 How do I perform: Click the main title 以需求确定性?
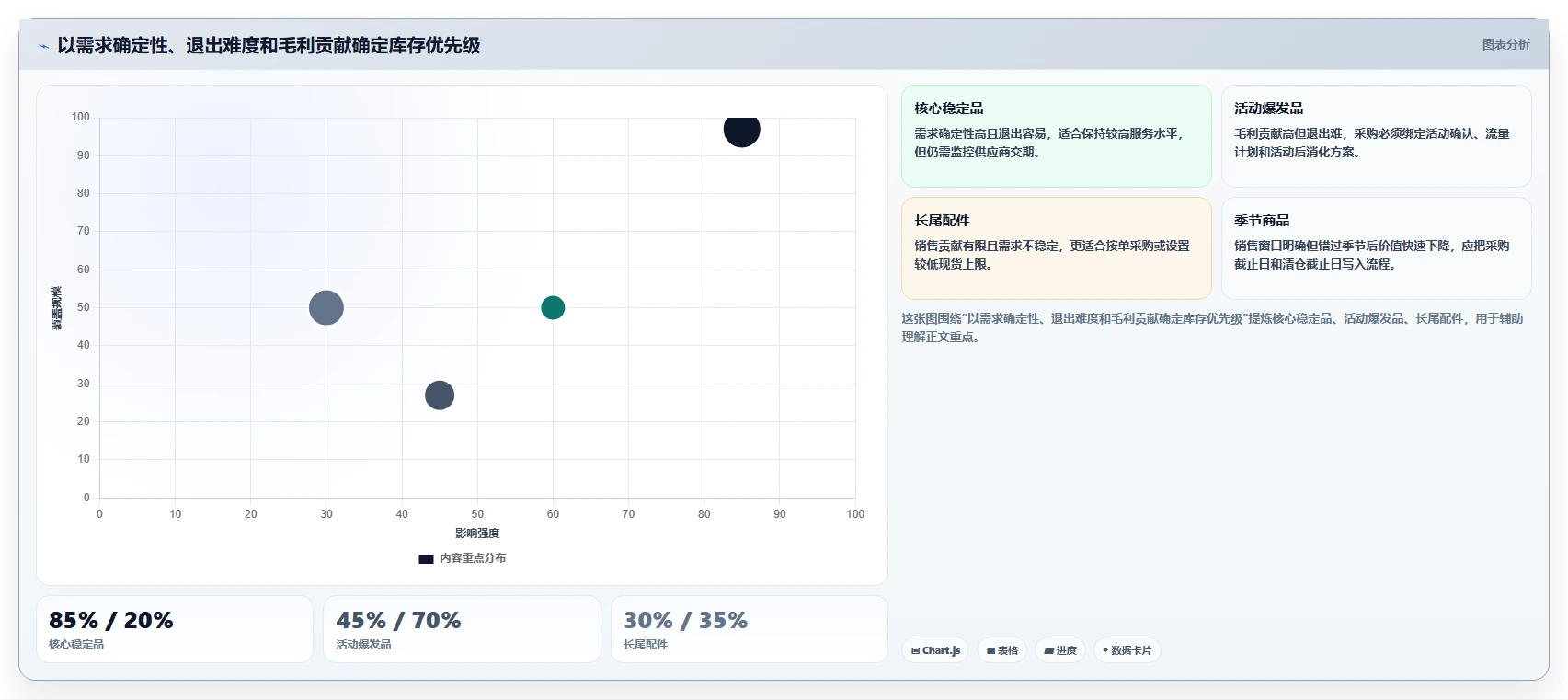point(269,45)
